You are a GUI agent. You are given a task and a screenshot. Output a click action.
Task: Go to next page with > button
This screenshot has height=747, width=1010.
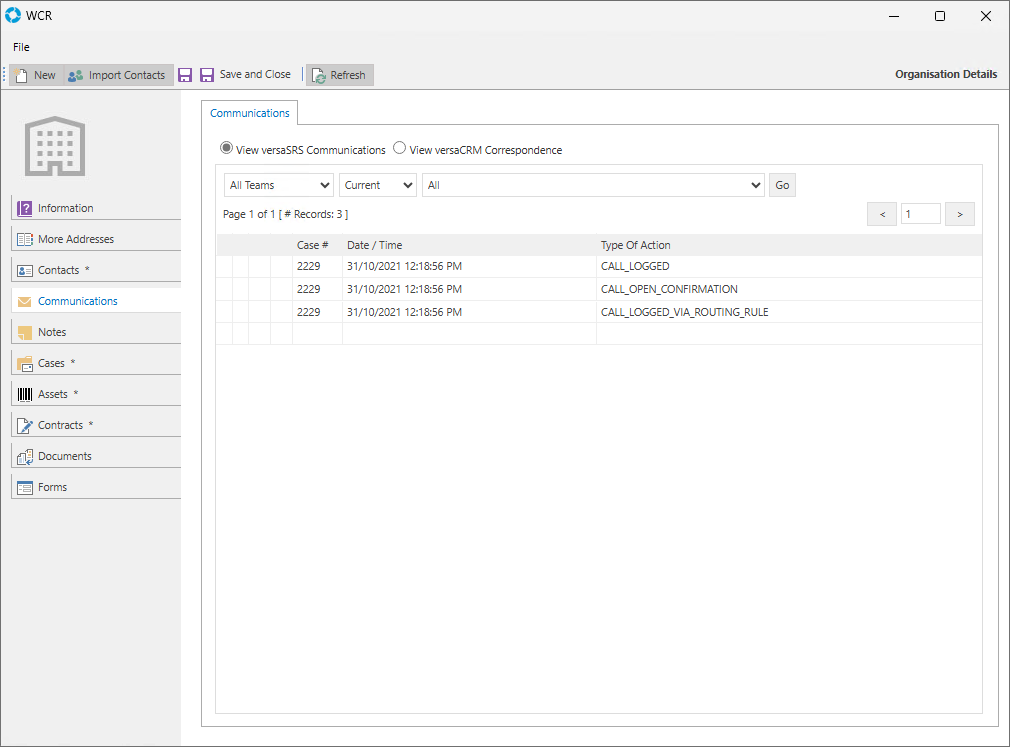pos(959,214)
